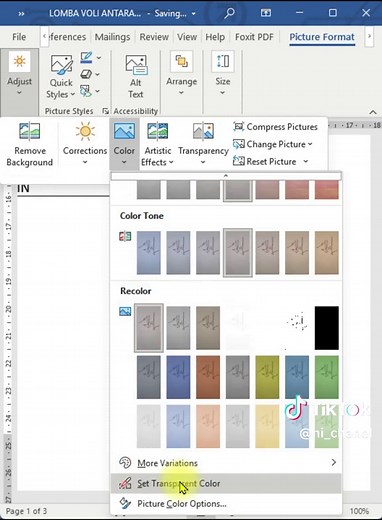The width and height of the screenshot is (382, 520).
Task: Apply light orange recolor swatch
Action: (x=208, y=426)
